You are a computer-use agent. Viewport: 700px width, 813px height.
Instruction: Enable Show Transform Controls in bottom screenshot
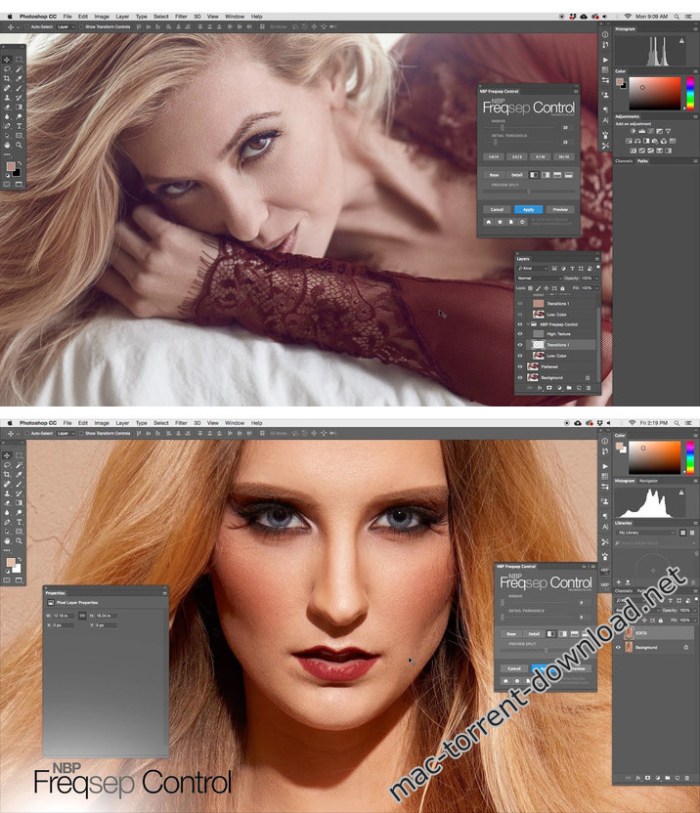click(x=81, y=433)
